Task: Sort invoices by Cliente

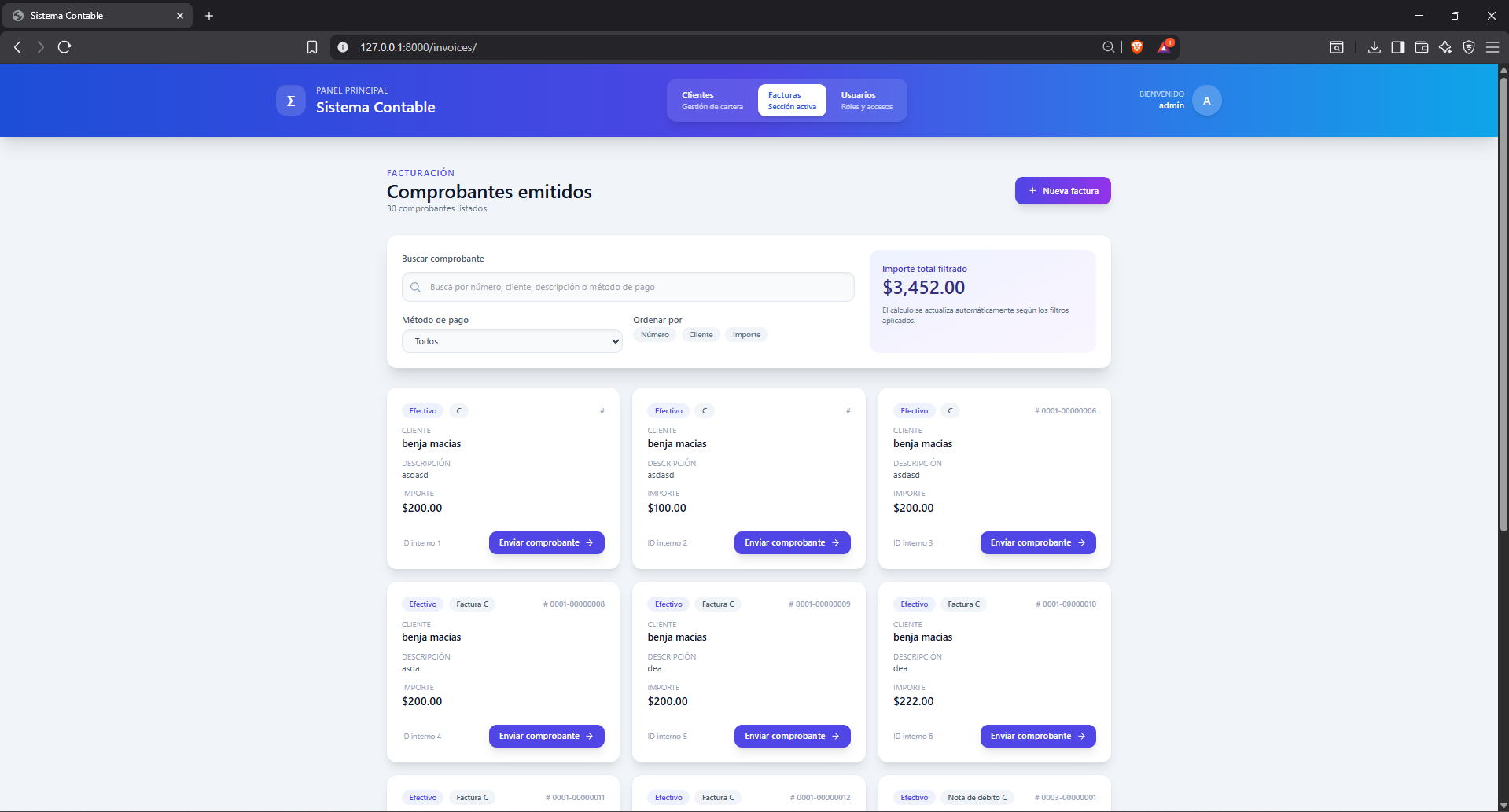Action: pyautogui.click(x=701, y=335)
